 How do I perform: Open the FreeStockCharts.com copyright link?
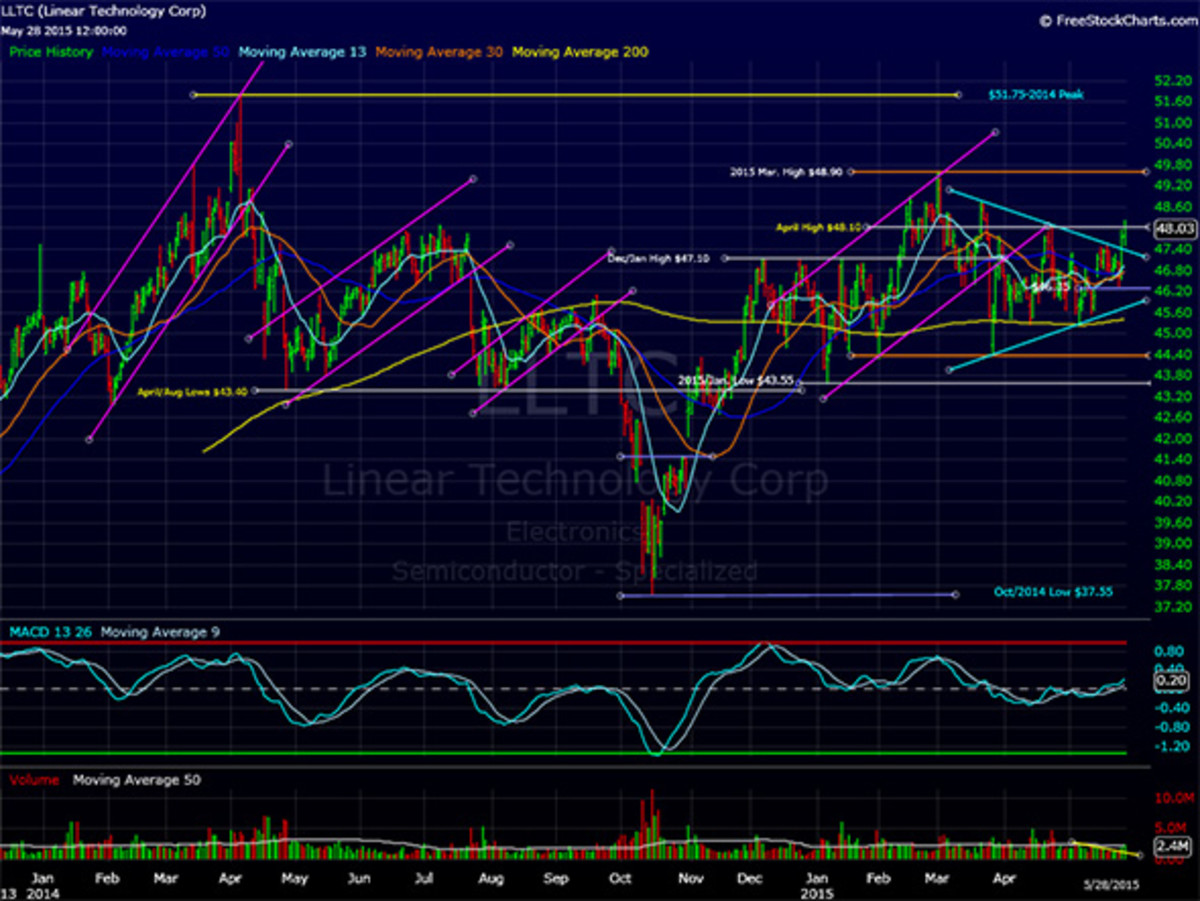(x=1116, y=20)
